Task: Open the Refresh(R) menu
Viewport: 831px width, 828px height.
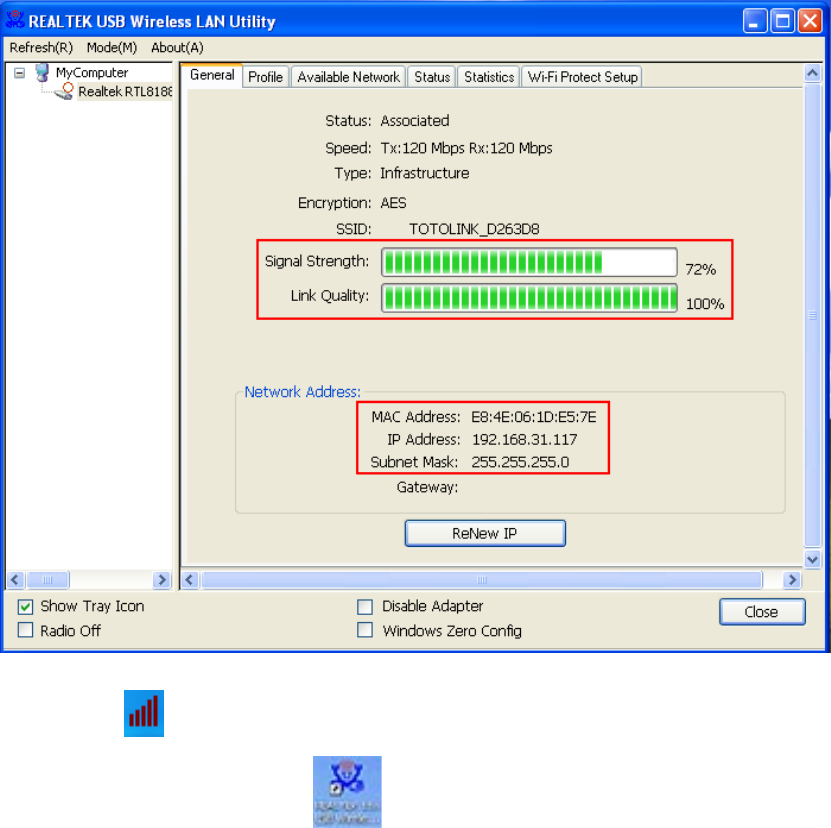Action: coord(41,48)
